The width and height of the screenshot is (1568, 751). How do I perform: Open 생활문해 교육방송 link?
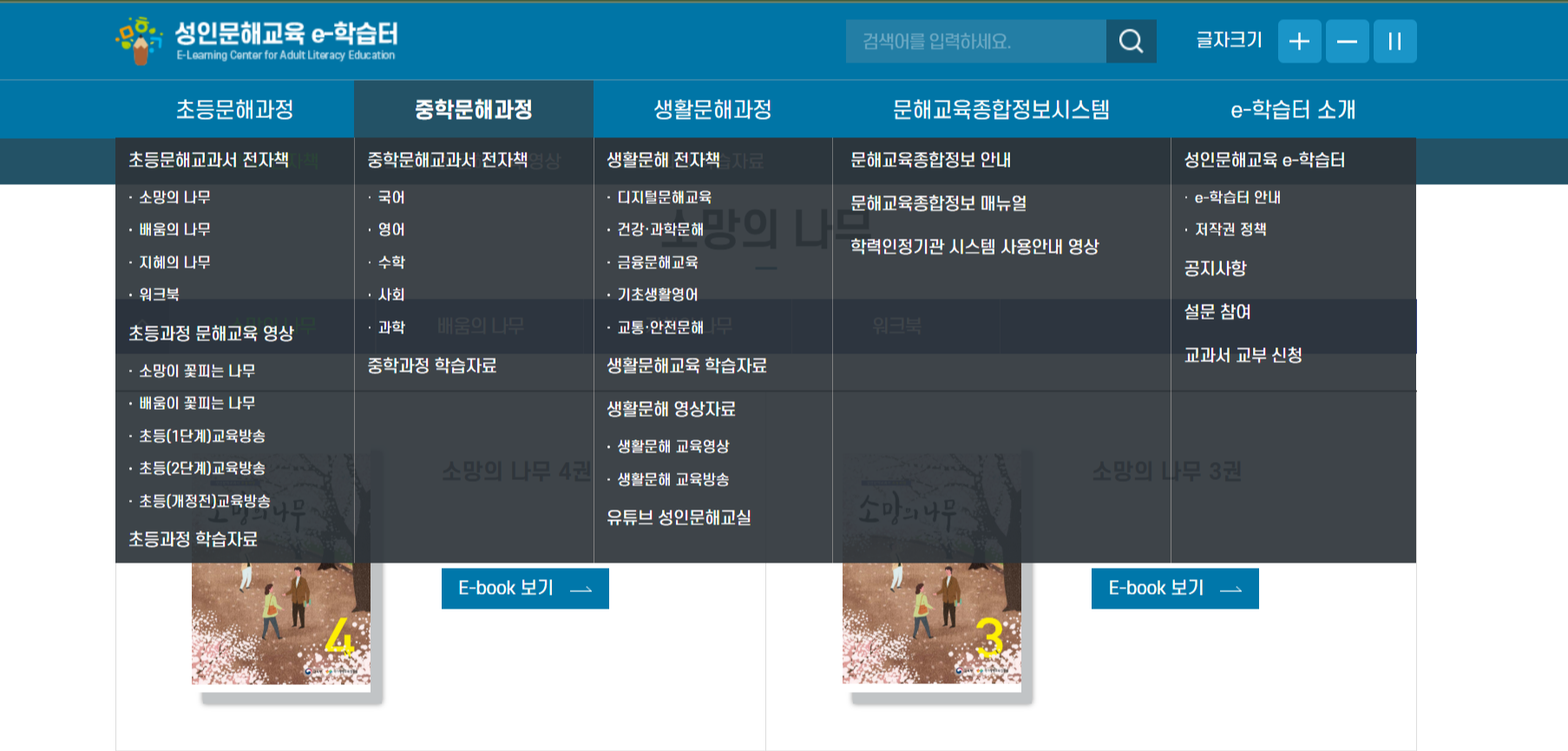pyautogui.click(x=673, y=479)
